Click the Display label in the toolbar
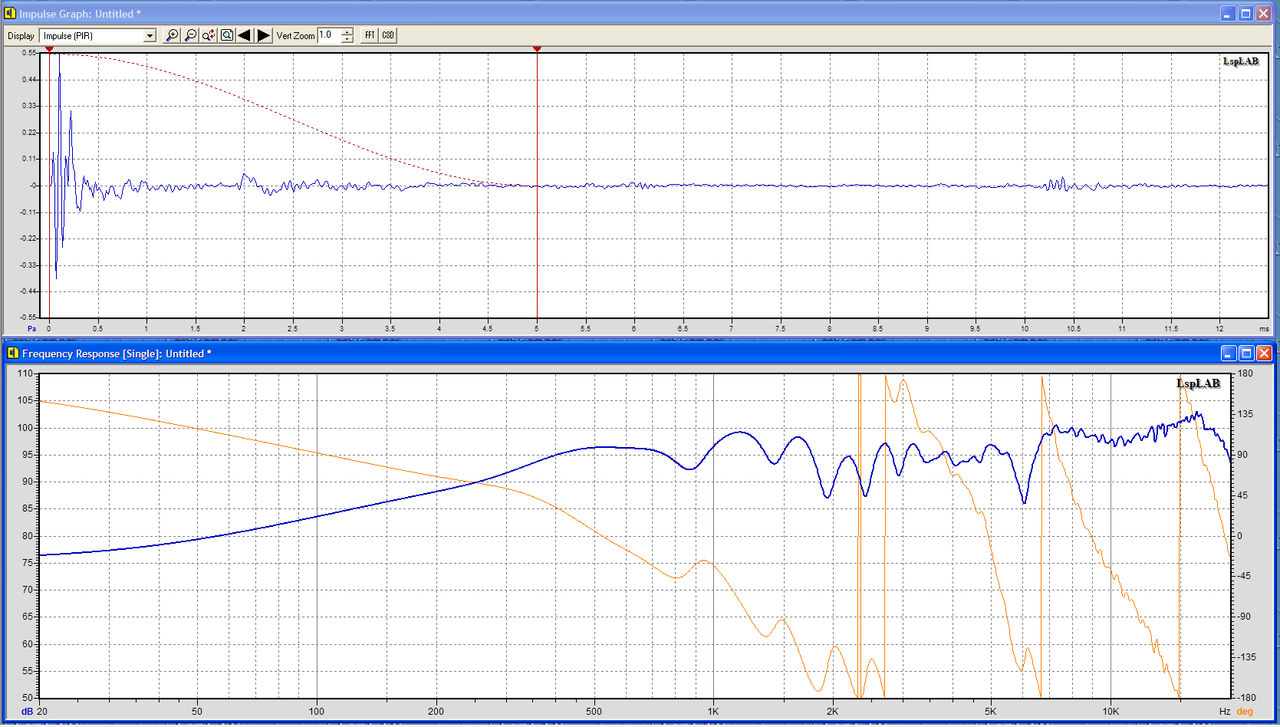This screenshot has height=727, width=1280. pyautogui.click(x=21, y=36)
